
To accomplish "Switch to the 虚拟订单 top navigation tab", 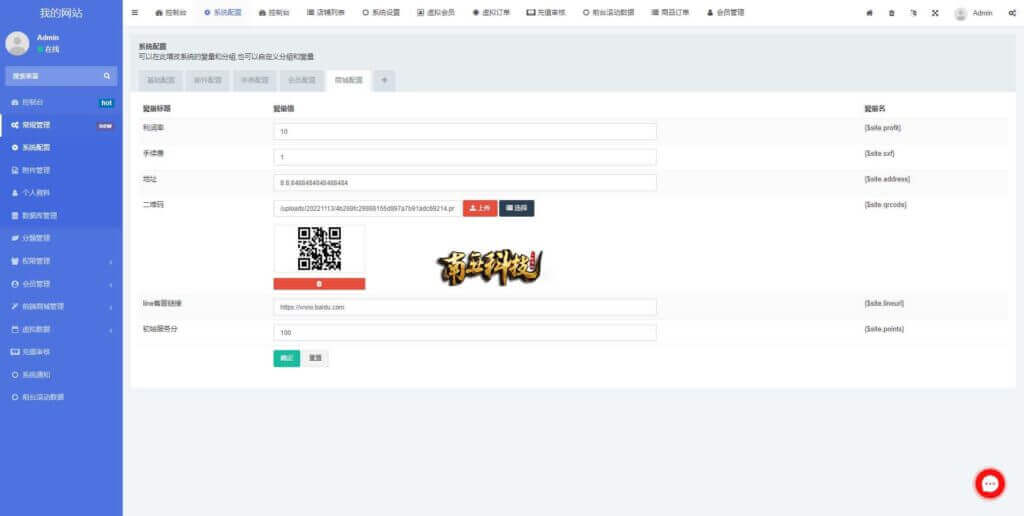I will click(491, 12).
